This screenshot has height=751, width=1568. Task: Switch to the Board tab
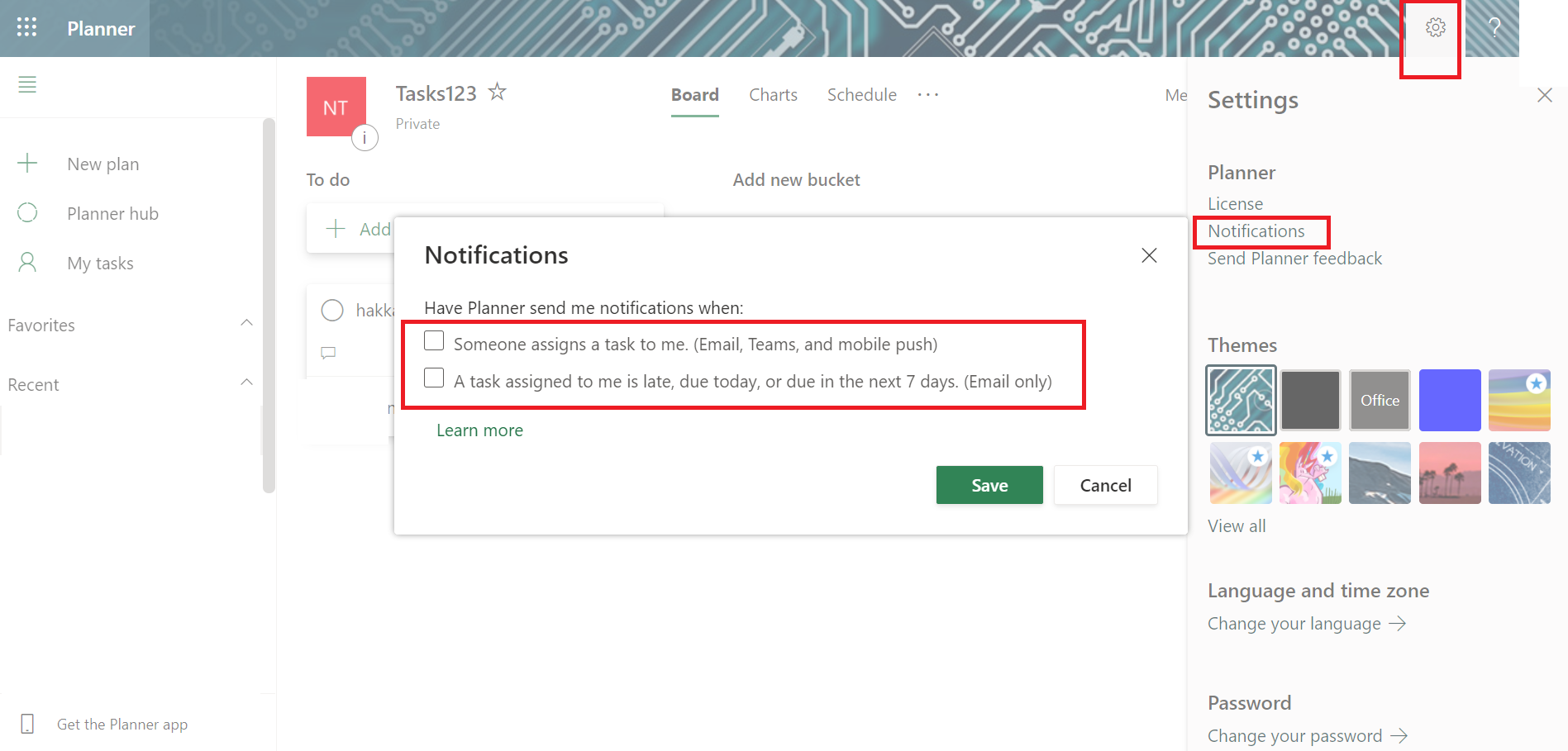pyautogui.click(x=695, y=95)
